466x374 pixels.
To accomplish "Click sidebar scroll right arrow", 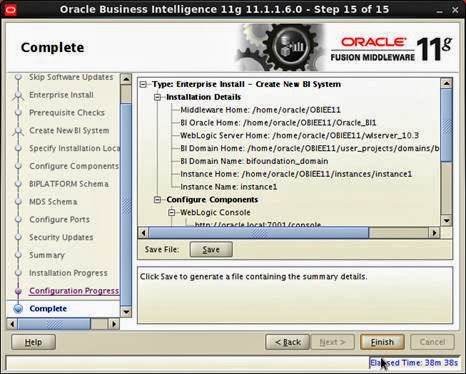I will pyautogui.click(x=114, y=324).
